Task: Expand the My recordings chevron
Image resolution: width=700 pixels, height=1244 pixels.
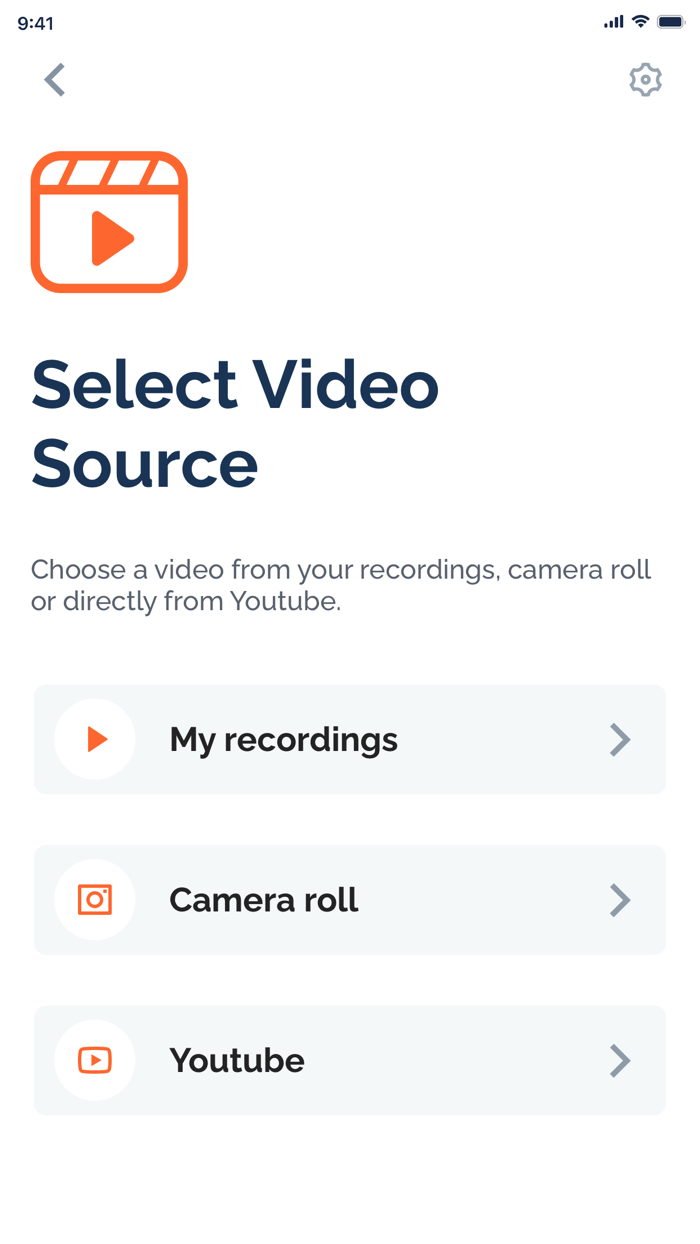Action: (621, 739)
